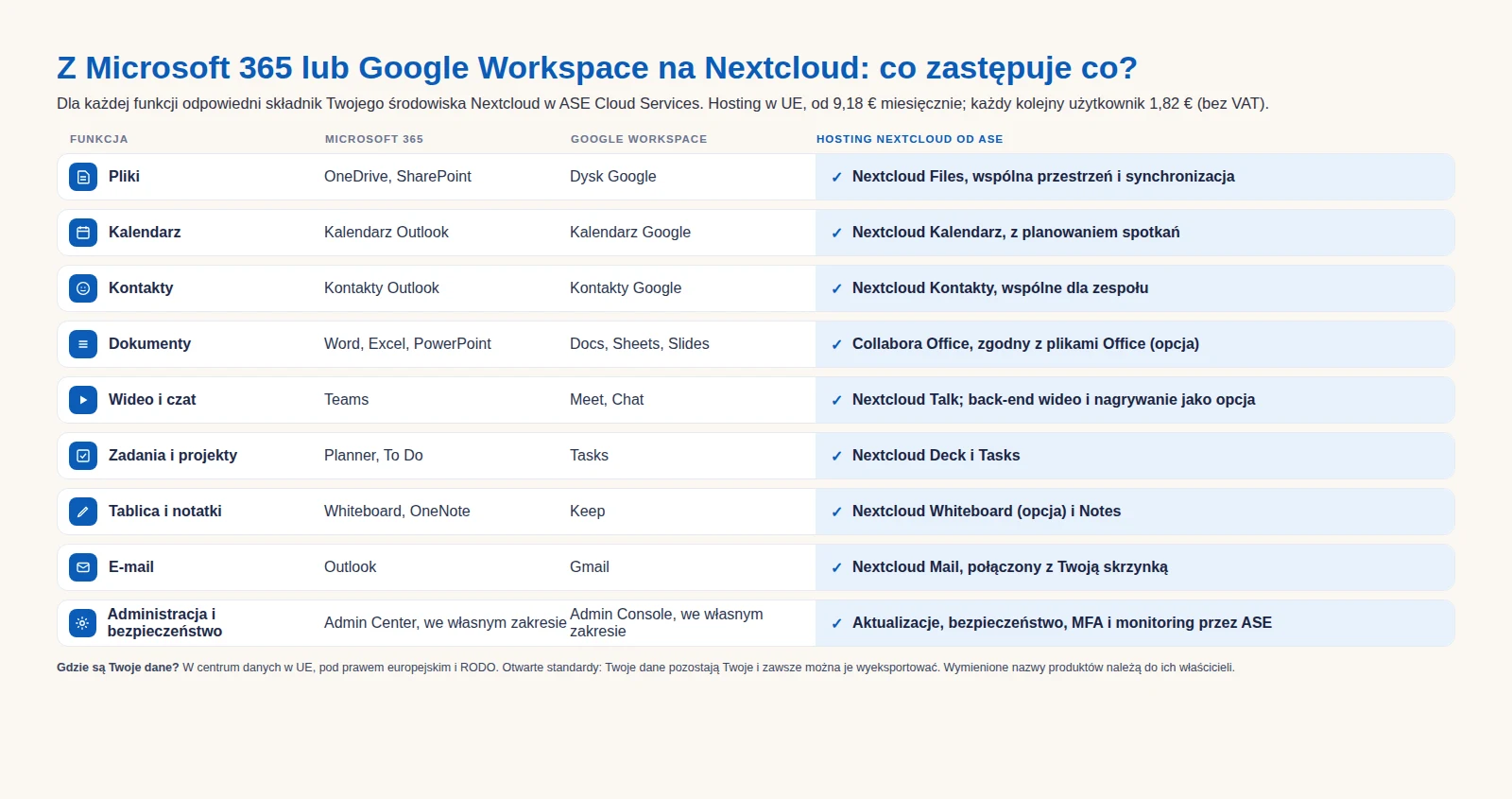
Task: Click the 'Word, Excel, PowerPoint' cell
Action: tap(407, 344)
